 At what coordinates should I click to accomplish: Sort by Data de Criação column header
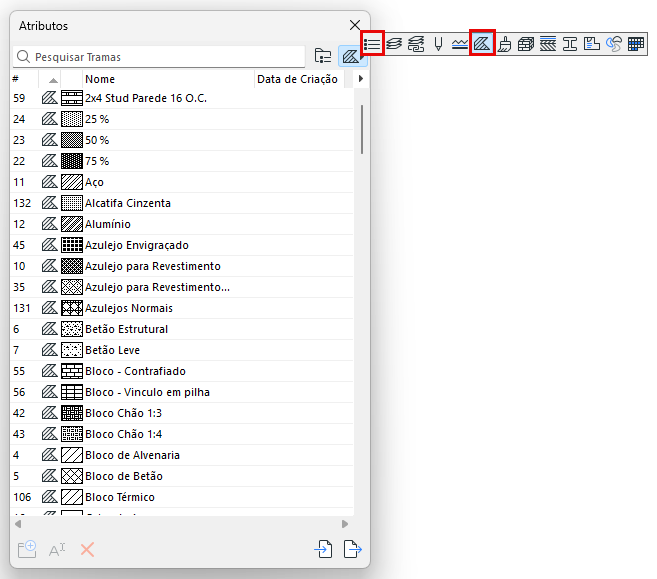pos(299,79)
